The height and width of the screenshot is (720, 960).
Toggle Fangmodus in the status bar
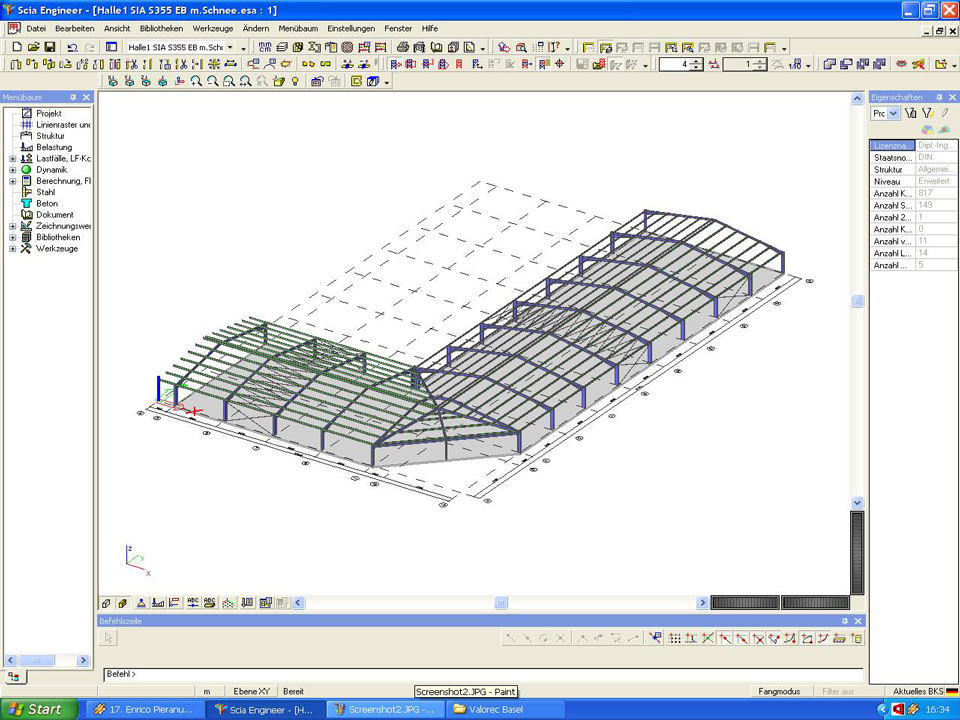click(778, 691)
